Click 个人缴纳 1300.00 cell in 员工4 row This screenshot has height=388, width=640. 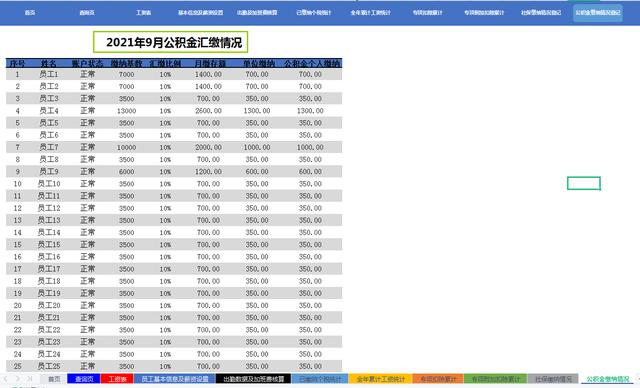310,111
